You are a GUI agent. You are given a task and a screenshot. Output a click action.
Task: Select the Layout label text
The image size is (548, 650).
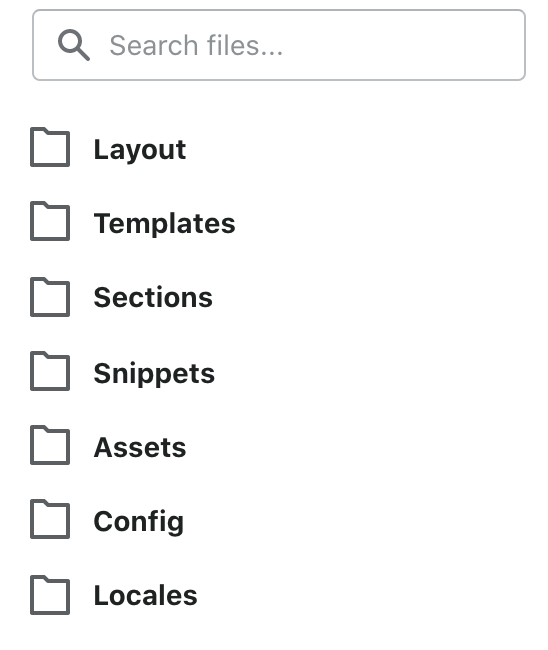pos(140,150)
